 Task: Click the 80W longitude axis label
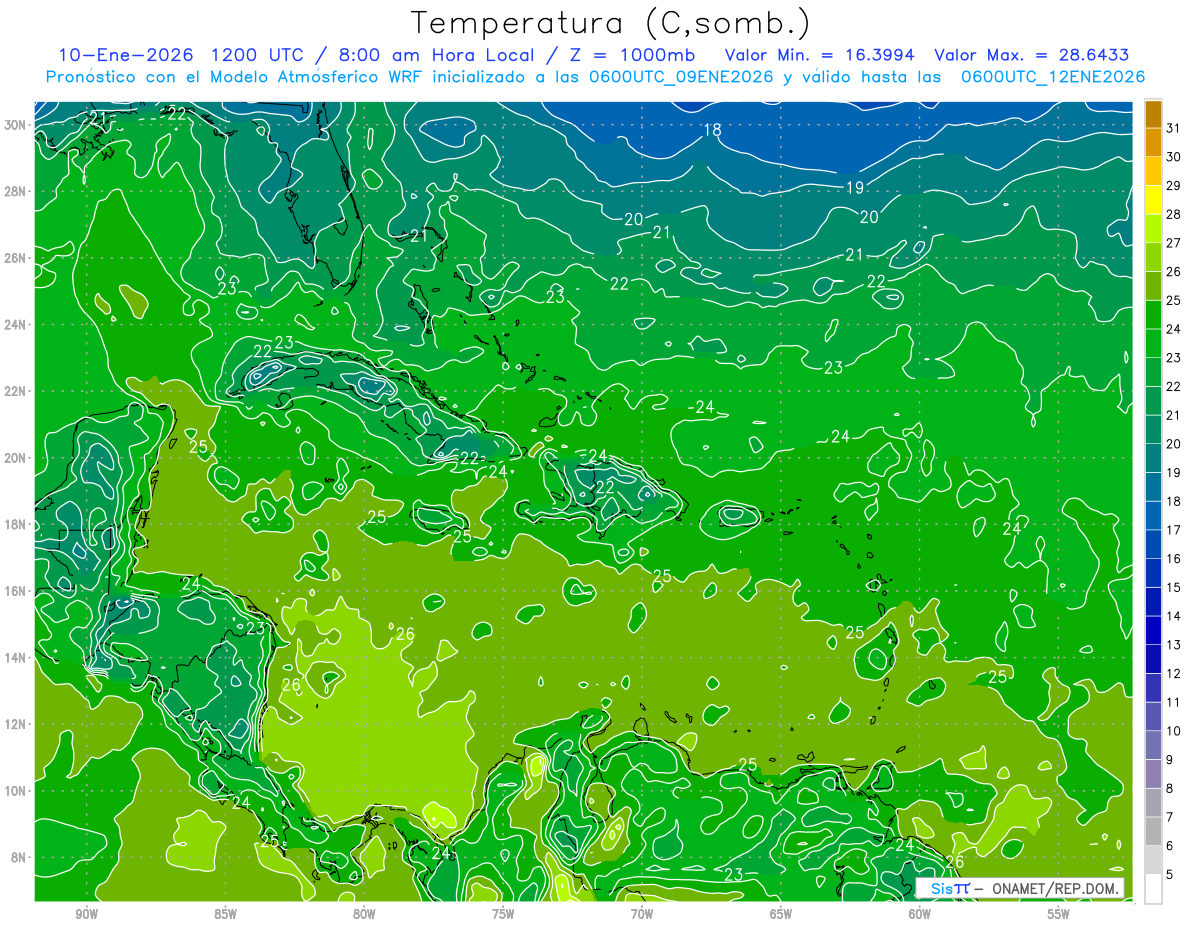[x=364, y=914]
